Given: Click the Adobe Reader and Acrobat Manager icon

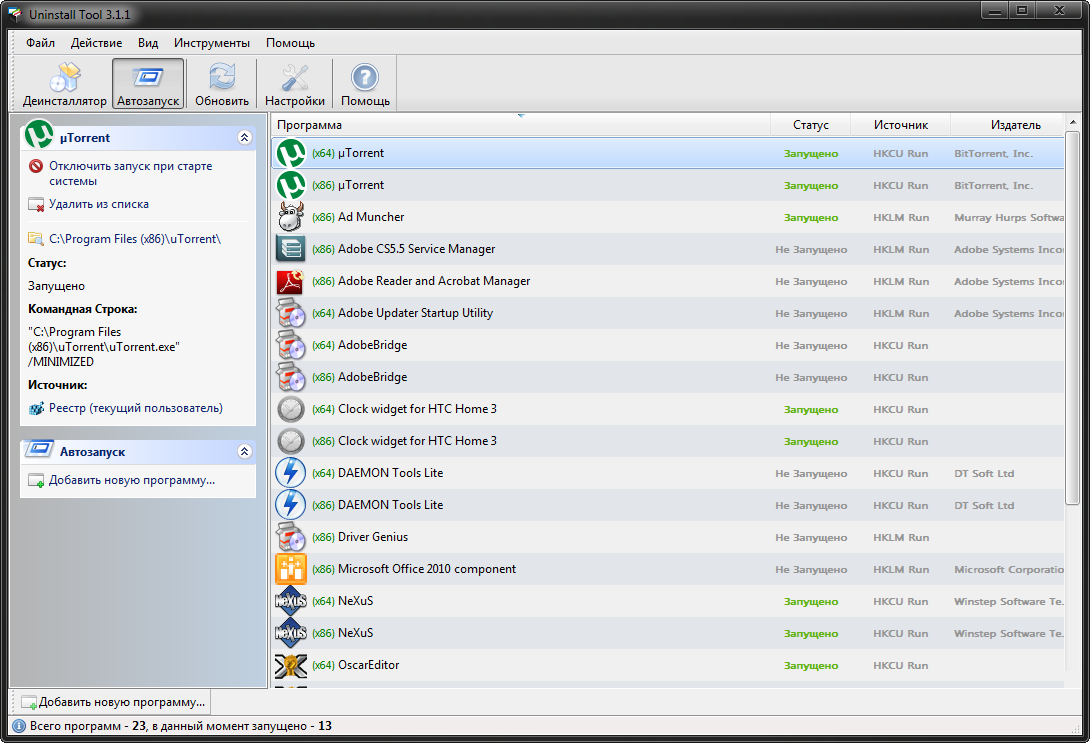Looking at the screenshot, I should coord(290,281).
